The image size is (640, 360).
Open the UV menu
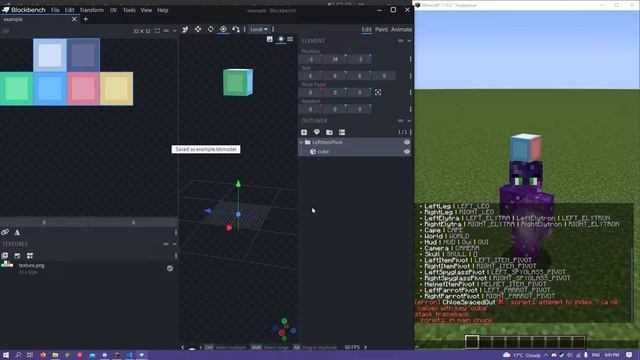click(x=113, y=10)
